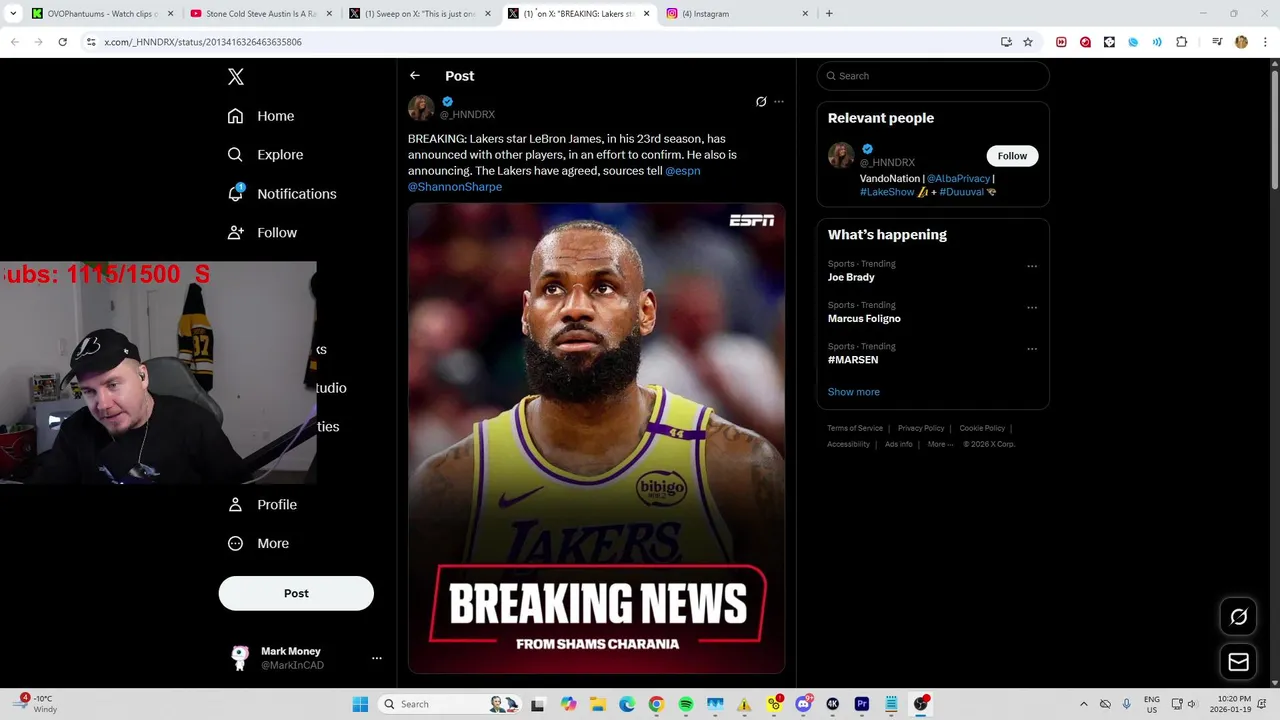This screenshot has height=720, width=1280.
Task: Open the #Duuuval hashtag link
Action: pos(961,192)
